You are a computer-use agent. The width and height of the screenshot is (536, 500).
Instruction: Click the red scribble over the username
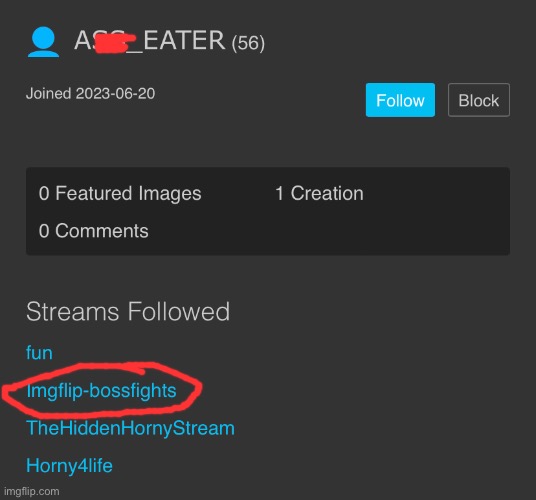[x=115, y=44]
